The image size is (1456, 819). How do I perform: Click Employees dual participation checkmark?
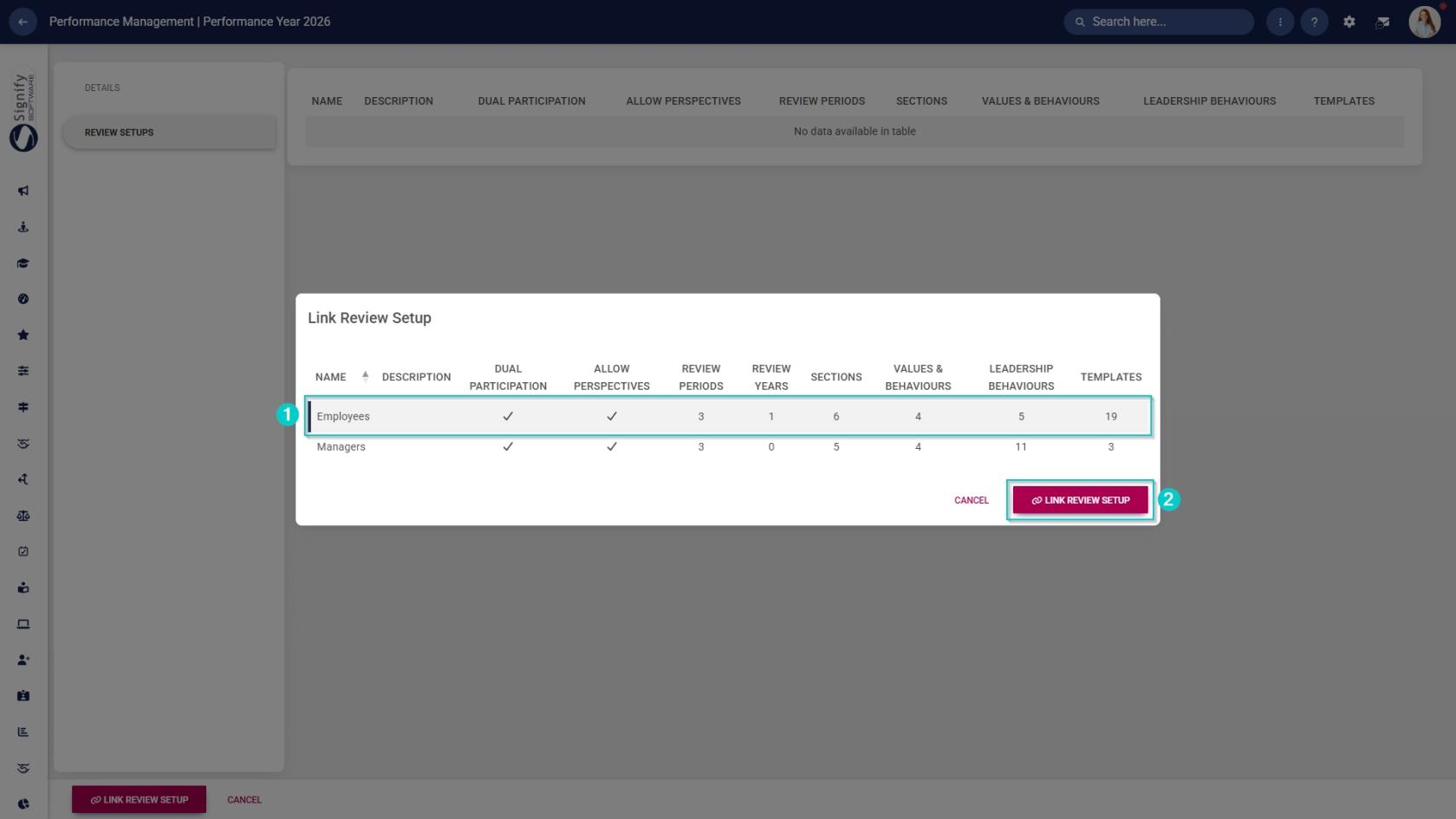508,416
